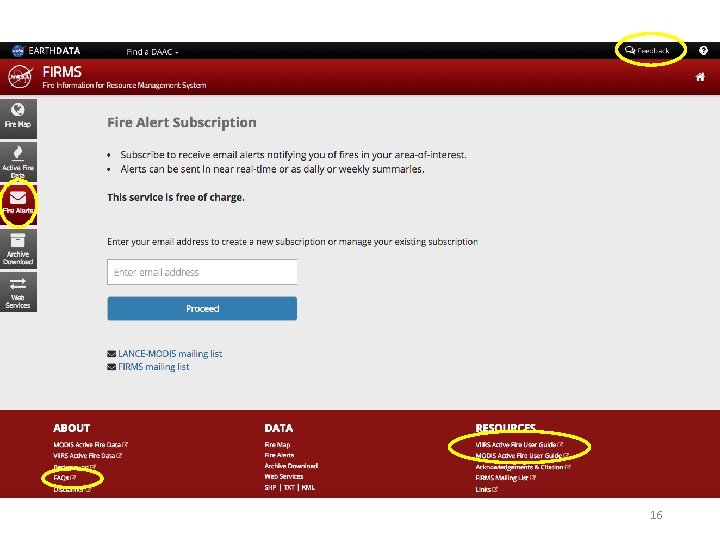
Task: Open the help question mark icon
Action: 703,51
